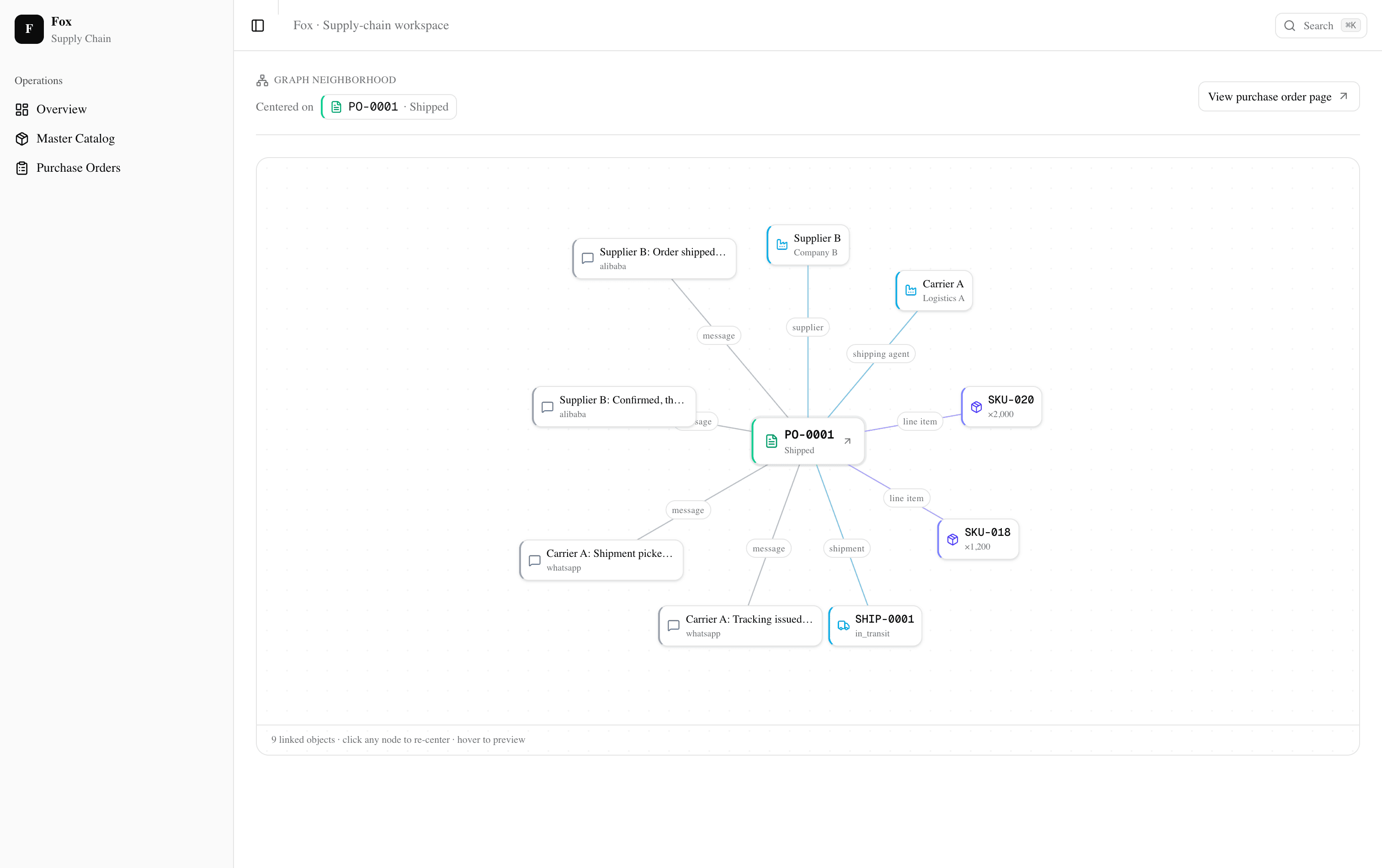Image resolution: width=1382 pixels, height=868 pixels.
Task: Click the Fox workspace logo
Action: click(x=29, y=29)
